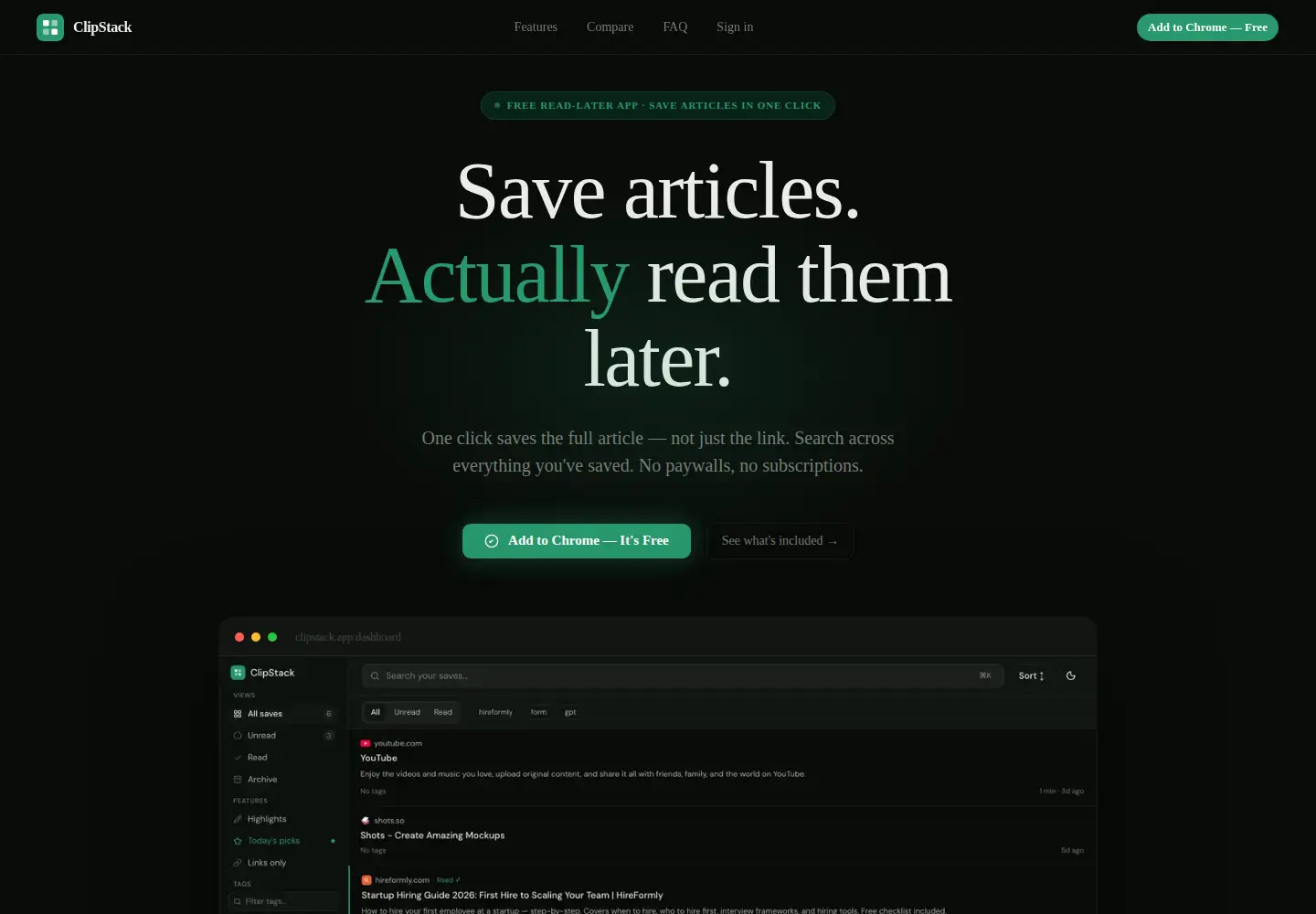
Task: Focus the Filter tags input
Action: click(284, 901)
